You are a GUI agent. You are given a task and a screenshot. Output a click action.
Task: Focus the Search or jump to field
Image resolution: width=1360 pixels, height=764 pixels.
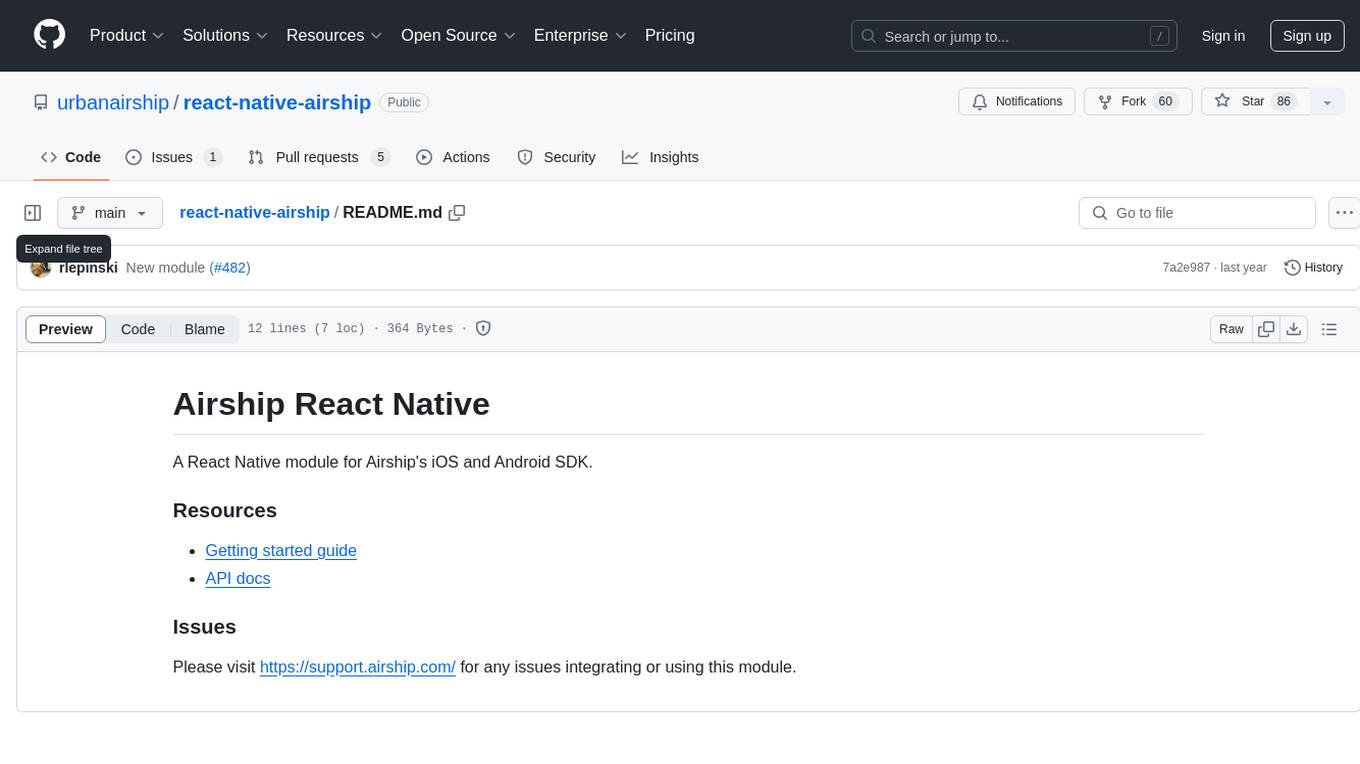1014,36
